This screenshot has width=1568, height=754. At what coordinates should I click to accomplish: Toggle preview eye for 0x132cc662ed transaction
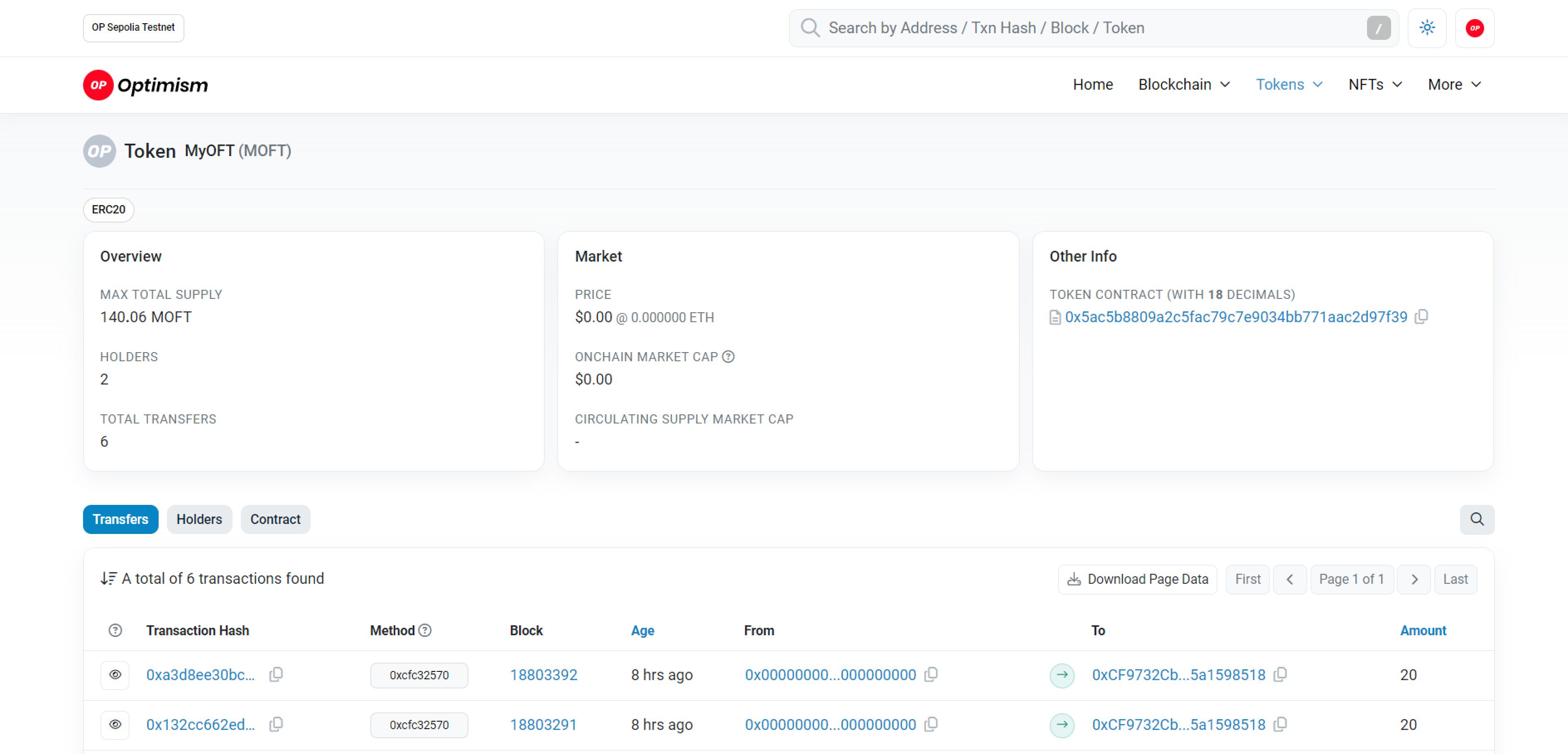pyautogui.click(x=115, y=725)
